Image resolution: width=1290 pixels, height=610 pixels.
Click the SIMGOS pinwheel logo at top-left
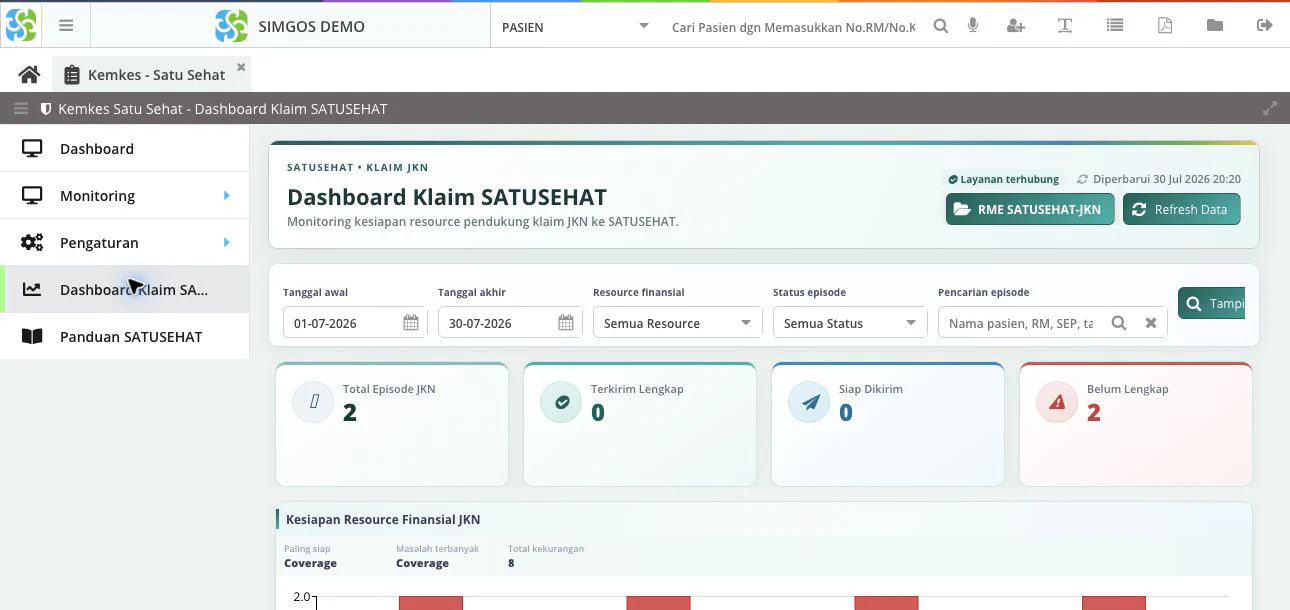[x=20, y=25]
